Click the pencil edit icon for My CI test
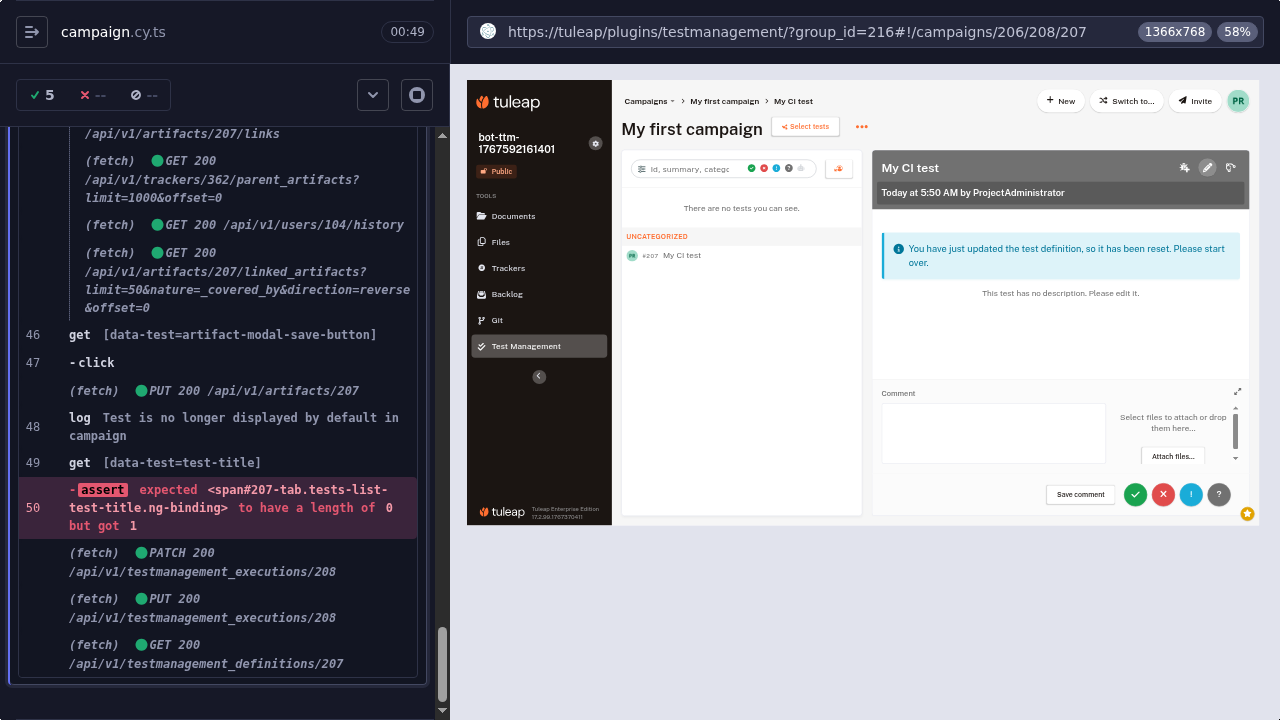Viewport: 1280px width, 720px height. pyautogui.click(x=1207, y=168)
